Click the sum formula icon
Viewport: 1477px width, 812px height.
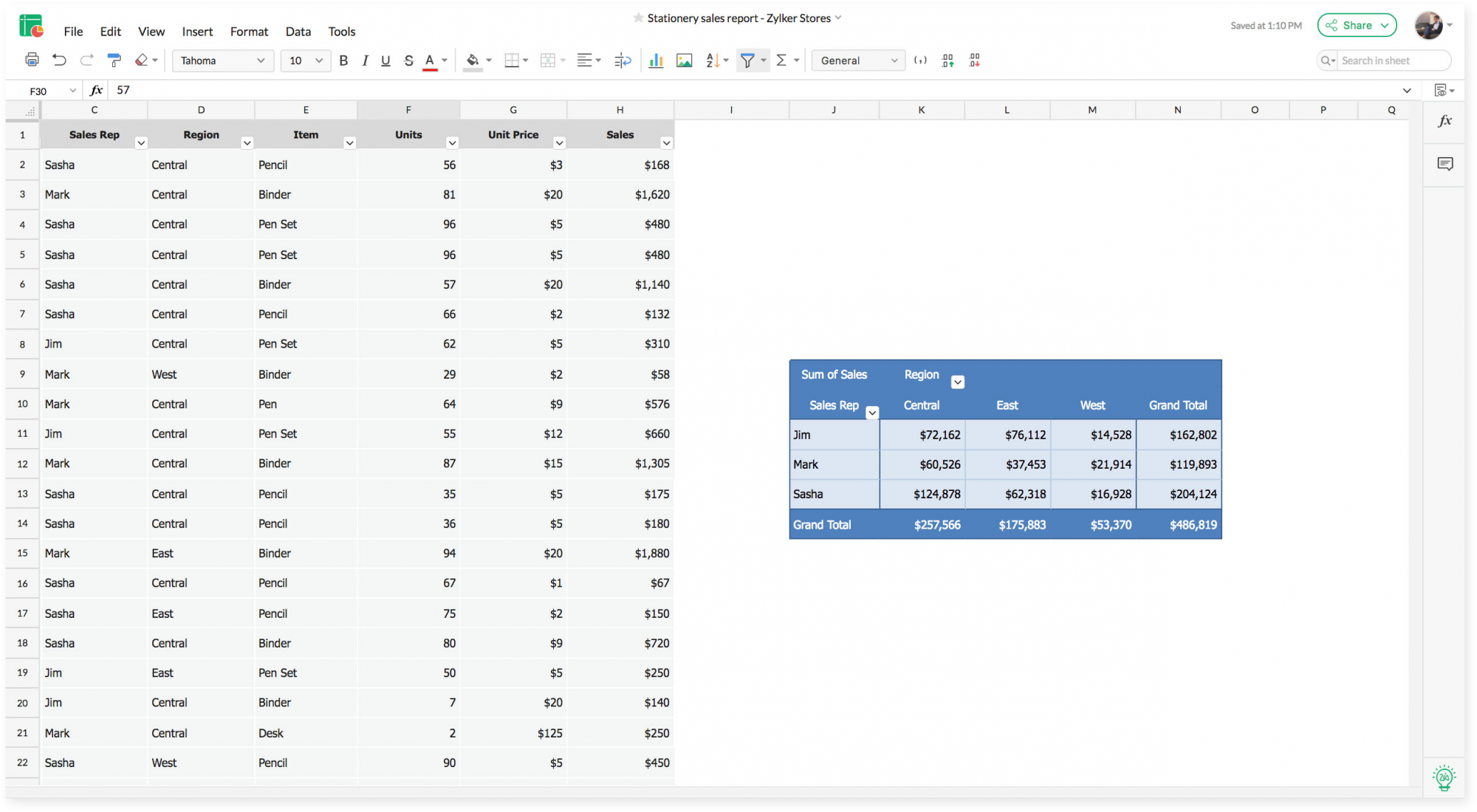coord(781,60)
